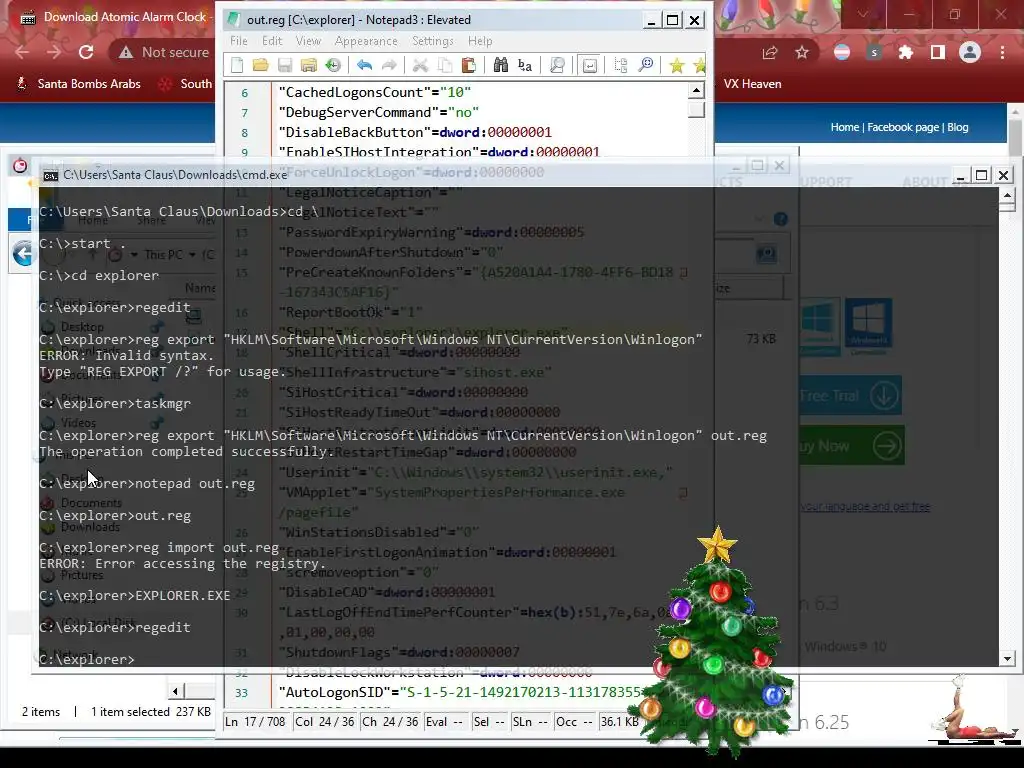Click the Open file folder icon in Notepad3
Image resolution: width=1024 pixels, height=768 pixels.
[x=261, y=65]
